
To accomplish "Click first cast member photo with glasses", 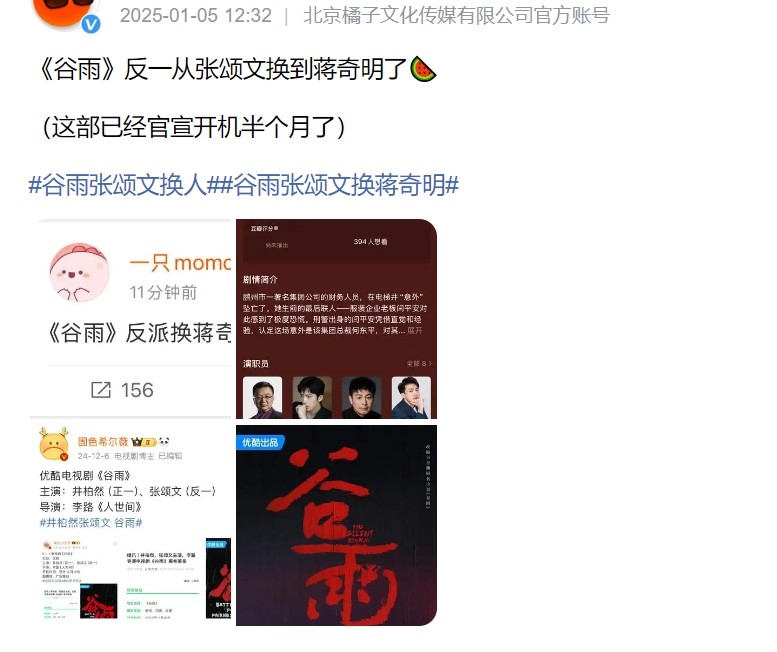I will click(263, 398).
